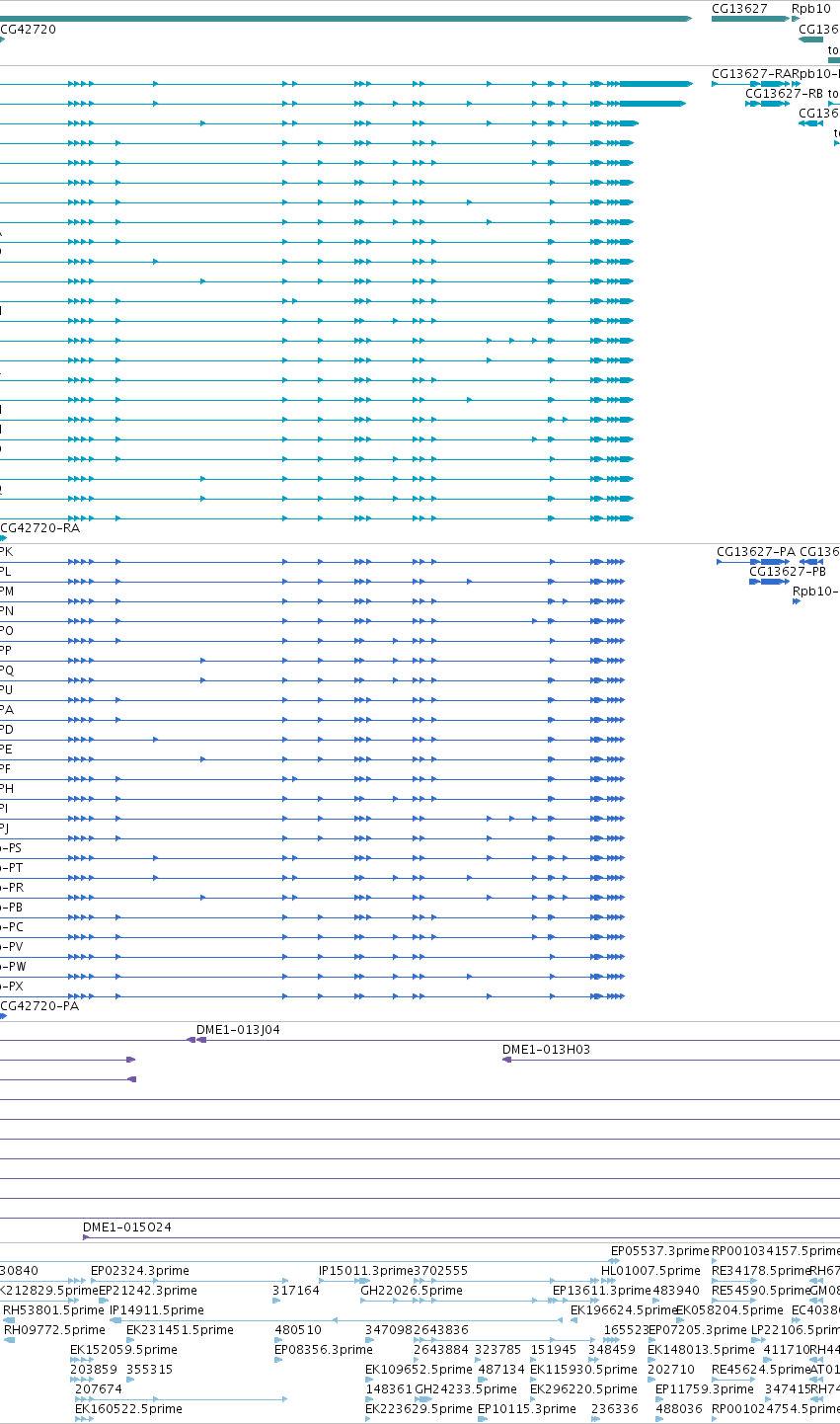Click alignment 151945

click(554, 1350)
